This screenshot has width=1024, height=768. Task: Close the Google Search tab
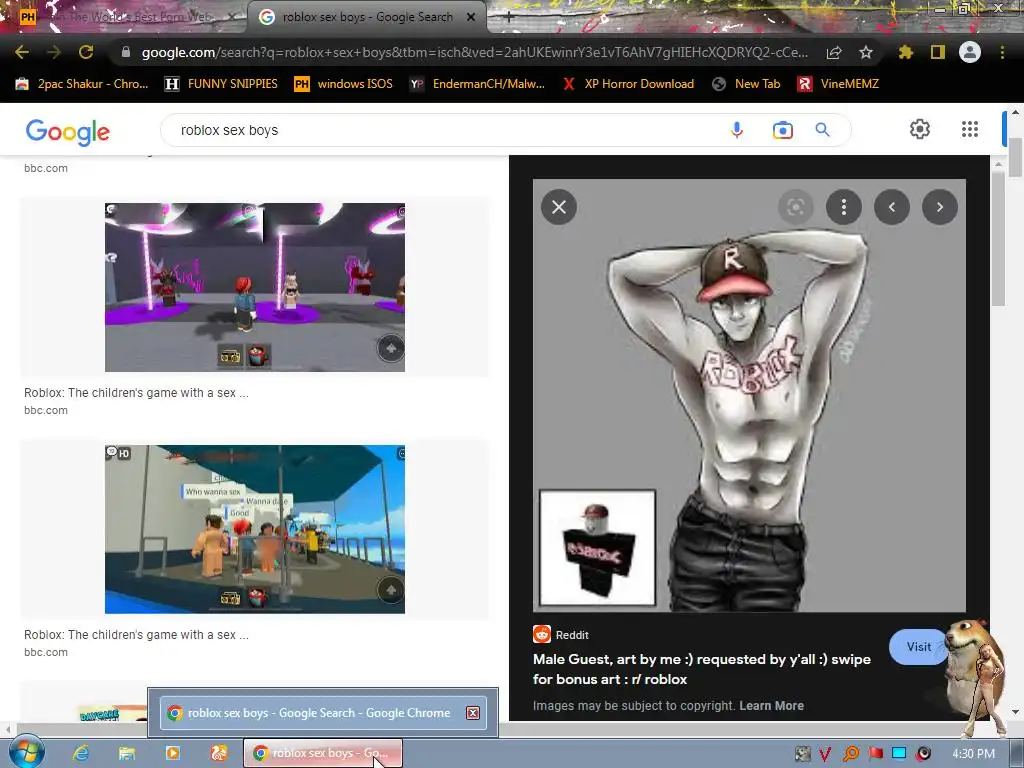pos(471,17)
